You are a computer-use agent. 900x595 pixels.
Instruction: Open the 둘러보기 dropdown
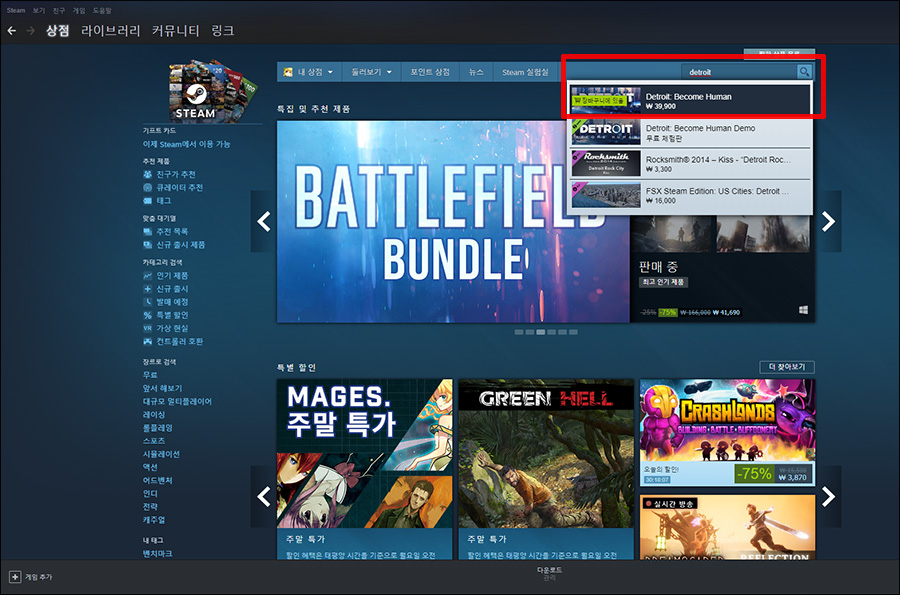click(371, 72)
